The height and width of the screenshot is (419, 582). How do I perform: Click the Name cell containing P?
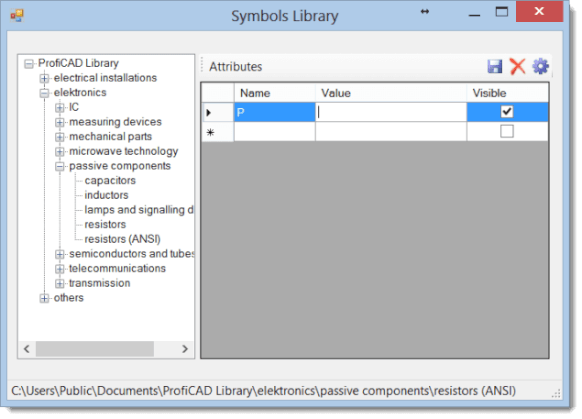(275, 112)
